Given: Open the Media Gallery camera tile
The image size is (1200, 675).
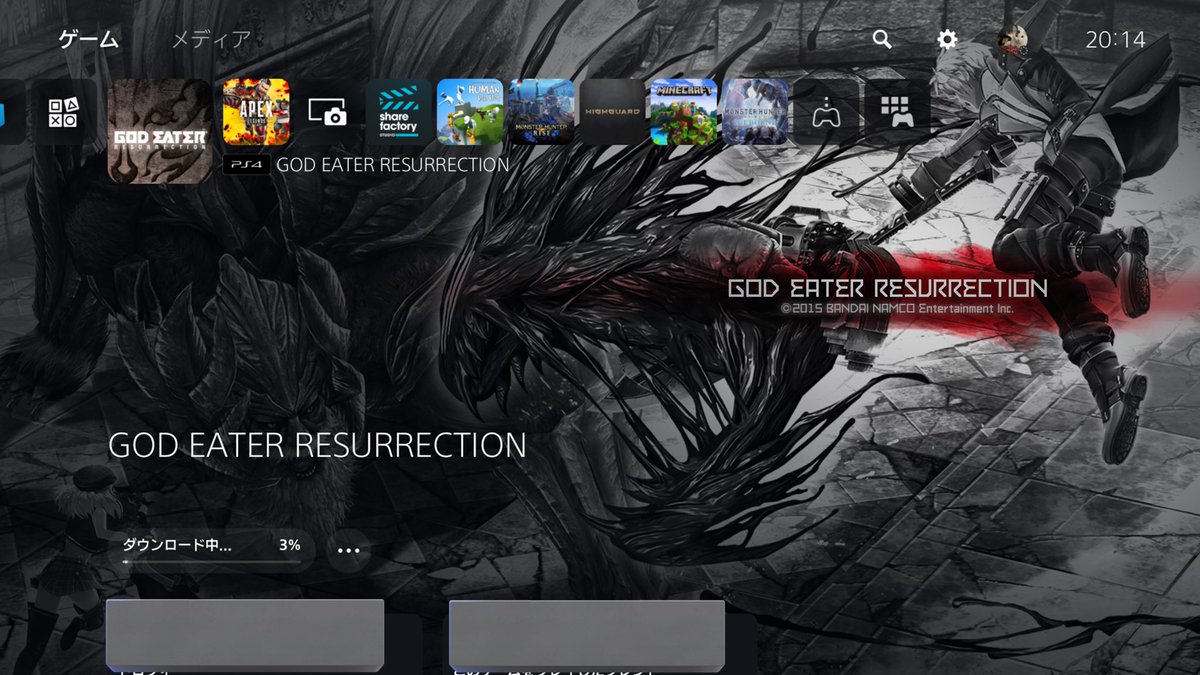Looking at the screenshot, I should point(328,113).
